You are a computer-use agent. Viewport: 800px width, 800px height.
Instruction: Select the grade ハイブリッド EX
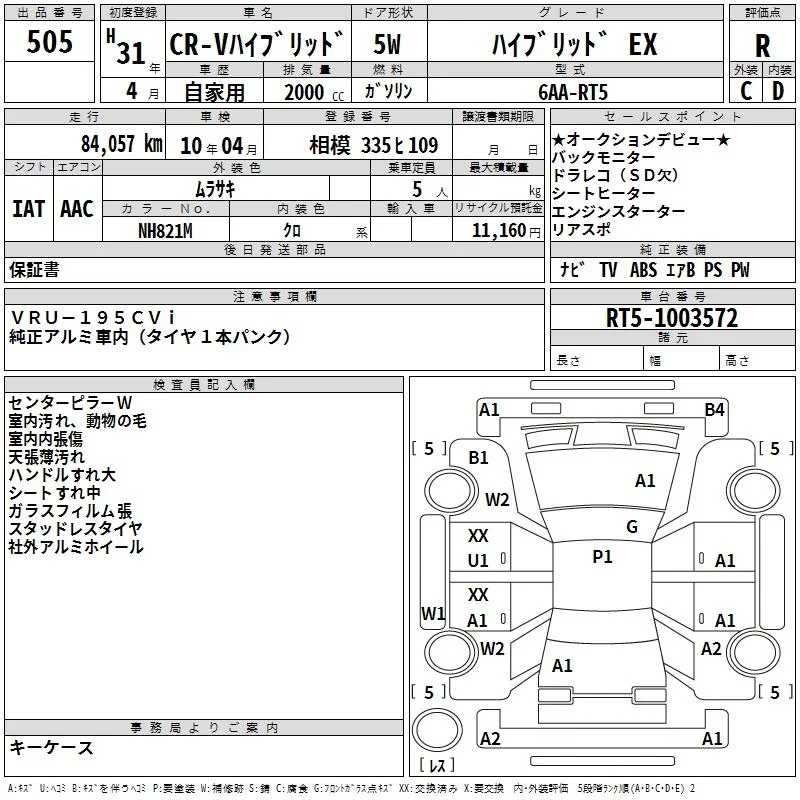point(574,44)
